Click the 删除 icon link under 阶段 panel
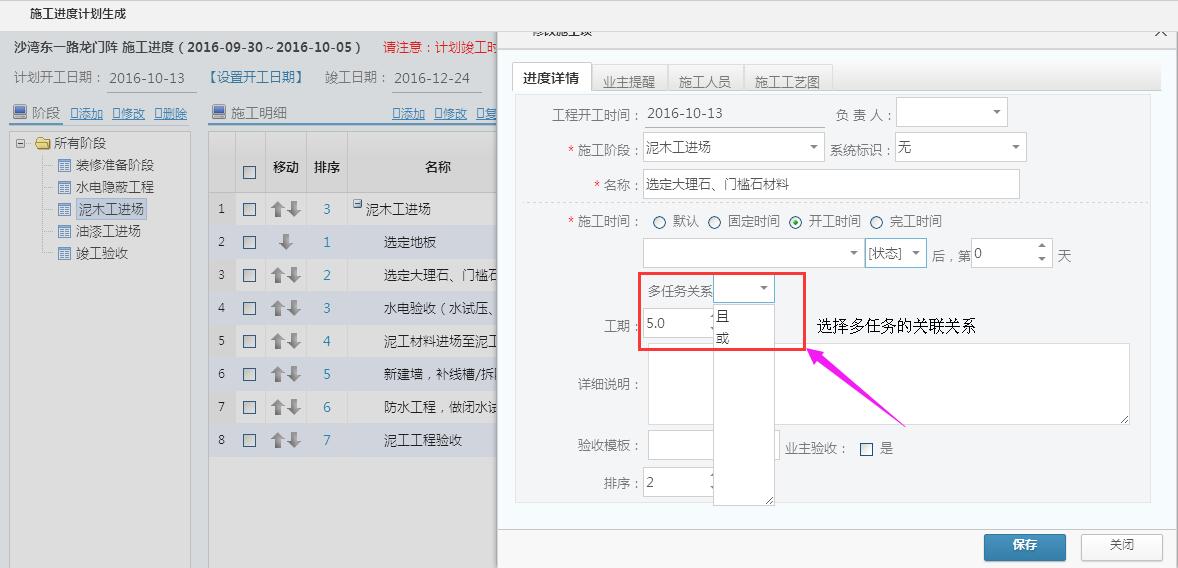This screenshot has height=568, width=1178. pyautogui.click(x=170, y=114)
